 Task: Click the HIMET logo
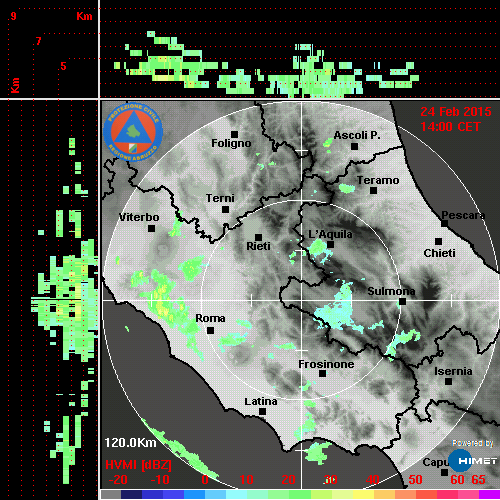(473, 461)
